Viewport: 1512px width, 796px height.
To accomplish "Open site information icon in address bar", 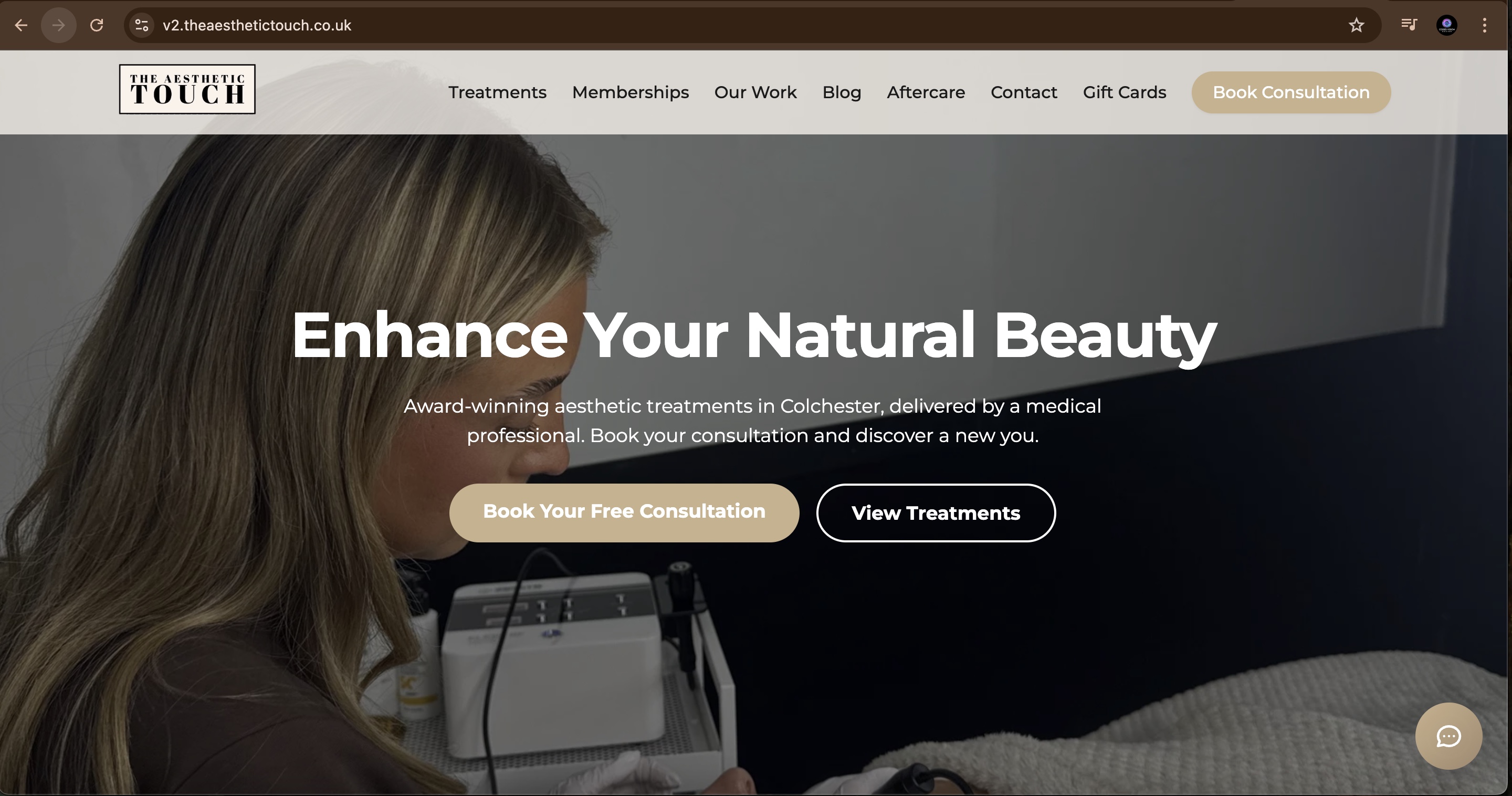I will pos(141,25).
